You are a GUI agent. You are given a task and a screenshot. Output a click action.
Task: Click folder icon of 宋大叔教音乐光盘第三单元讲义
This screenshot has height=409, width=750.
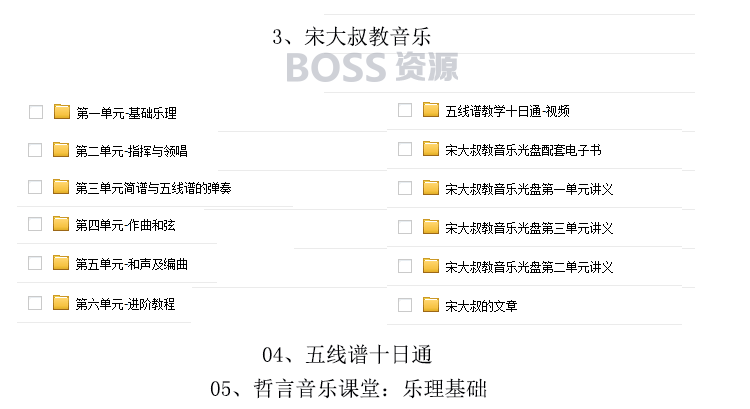pos(431,227)
